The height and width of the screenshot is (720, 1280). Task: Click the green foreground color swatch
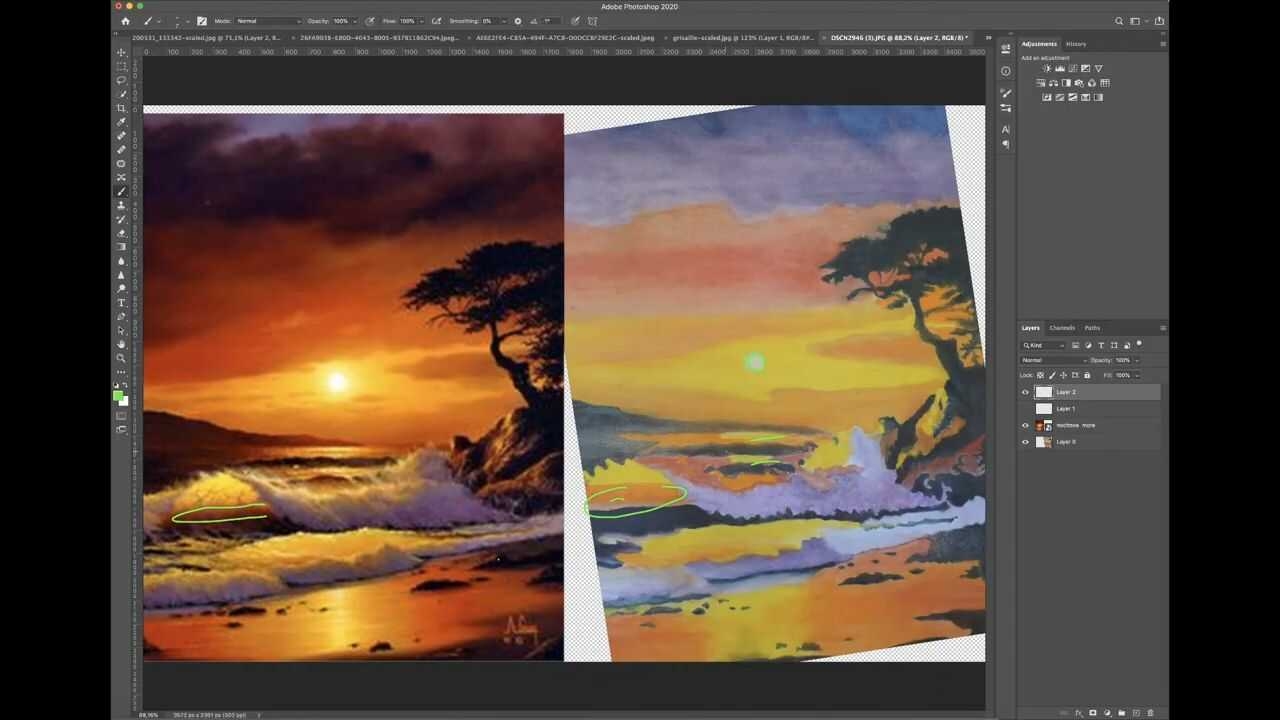pos(119,396)
